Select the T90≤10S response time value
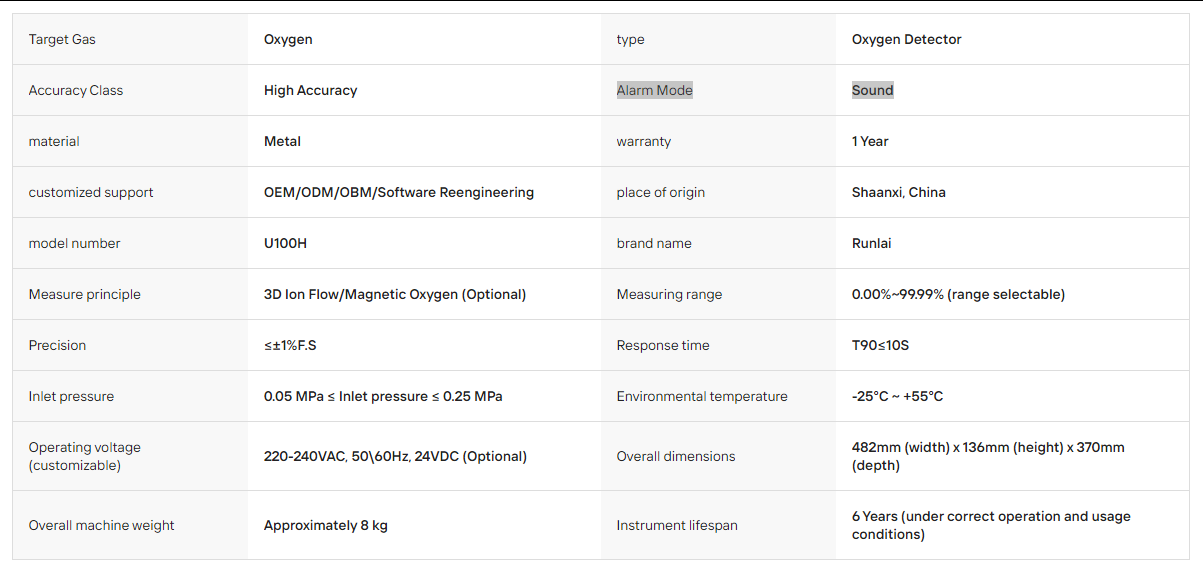The height and width of the screenshot is (570, 1203). [x=880, y=345]
